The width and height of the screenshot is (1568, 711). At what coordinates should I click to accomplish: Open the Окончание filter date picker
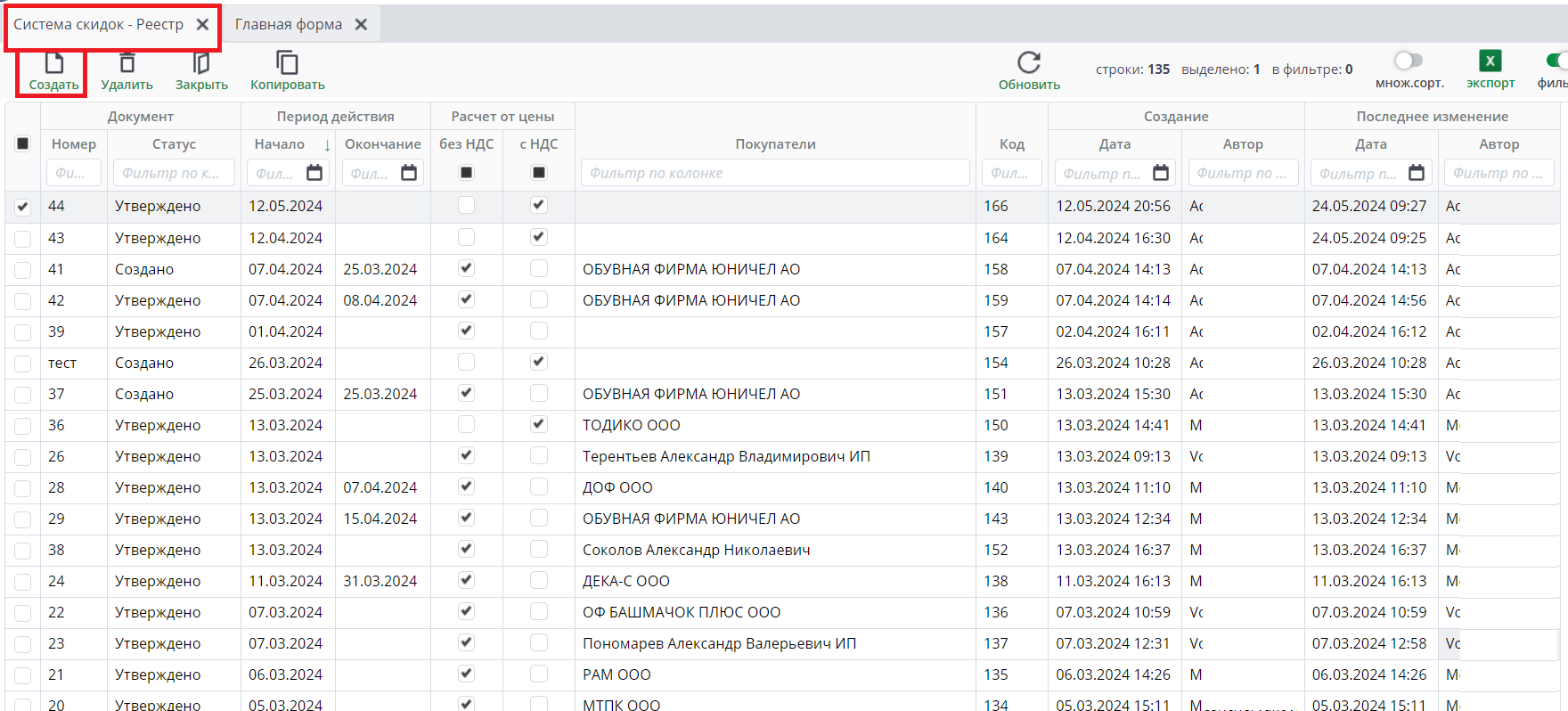pyautogui.click(x=409, y=173)
